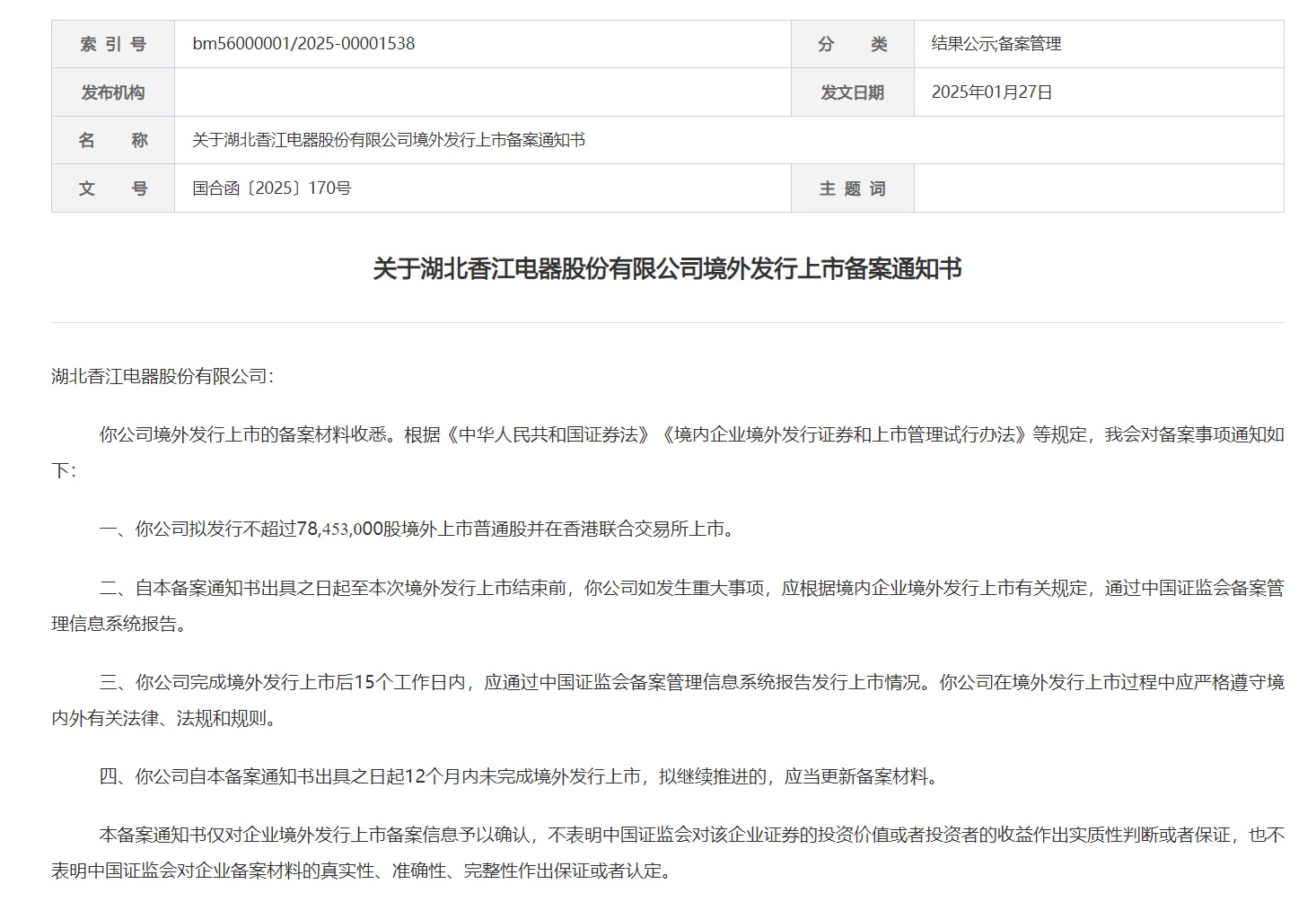Viewport: 1316px width, 919px height.
Task: Select index number bm56000001/2025-00001538
Action: click(303, 44)
